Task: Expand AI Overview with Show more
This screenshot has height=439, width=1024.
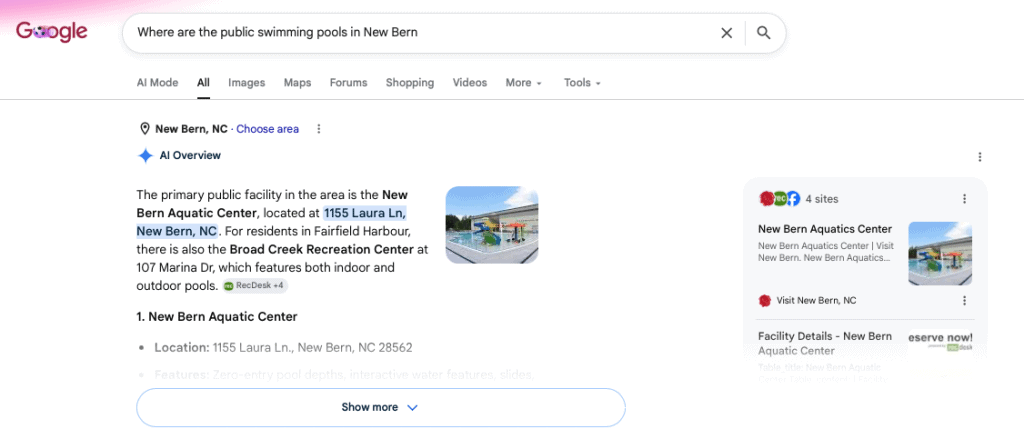Action: (x=381, y=408)
